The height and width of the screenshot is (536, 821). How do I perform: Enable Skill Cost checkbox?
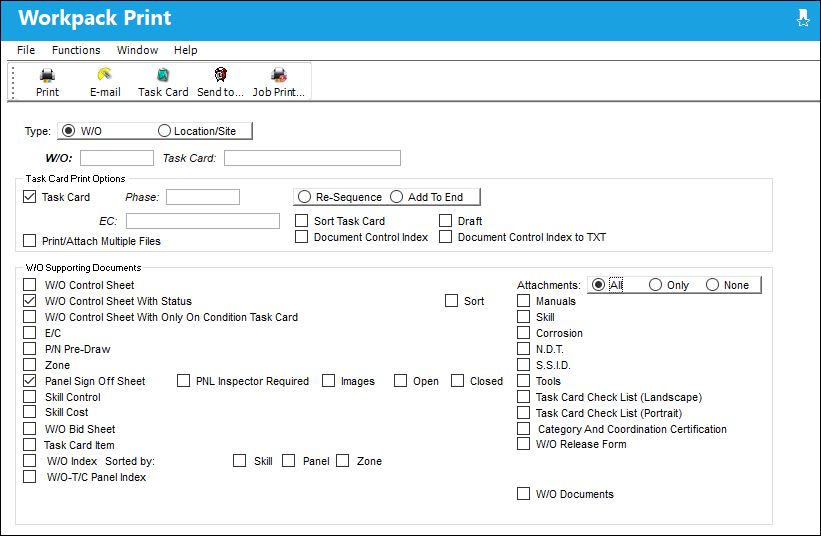coord(30,412)
